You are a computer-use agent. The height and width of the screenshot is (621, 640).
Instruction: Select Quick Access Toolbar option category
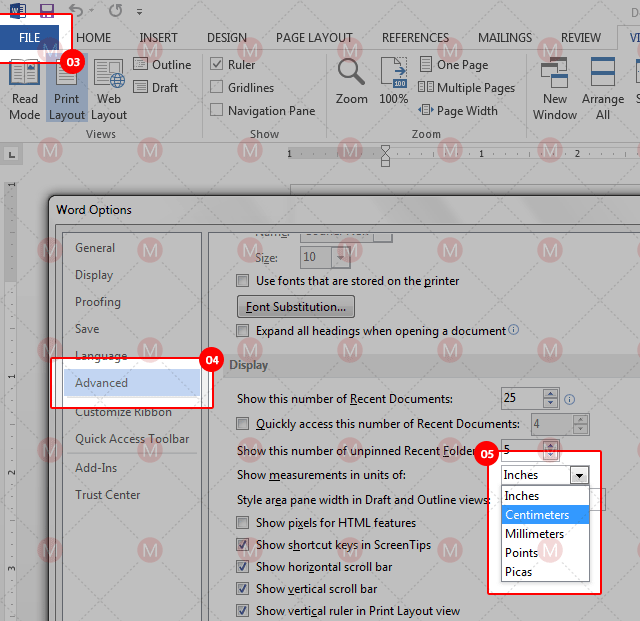132,438
